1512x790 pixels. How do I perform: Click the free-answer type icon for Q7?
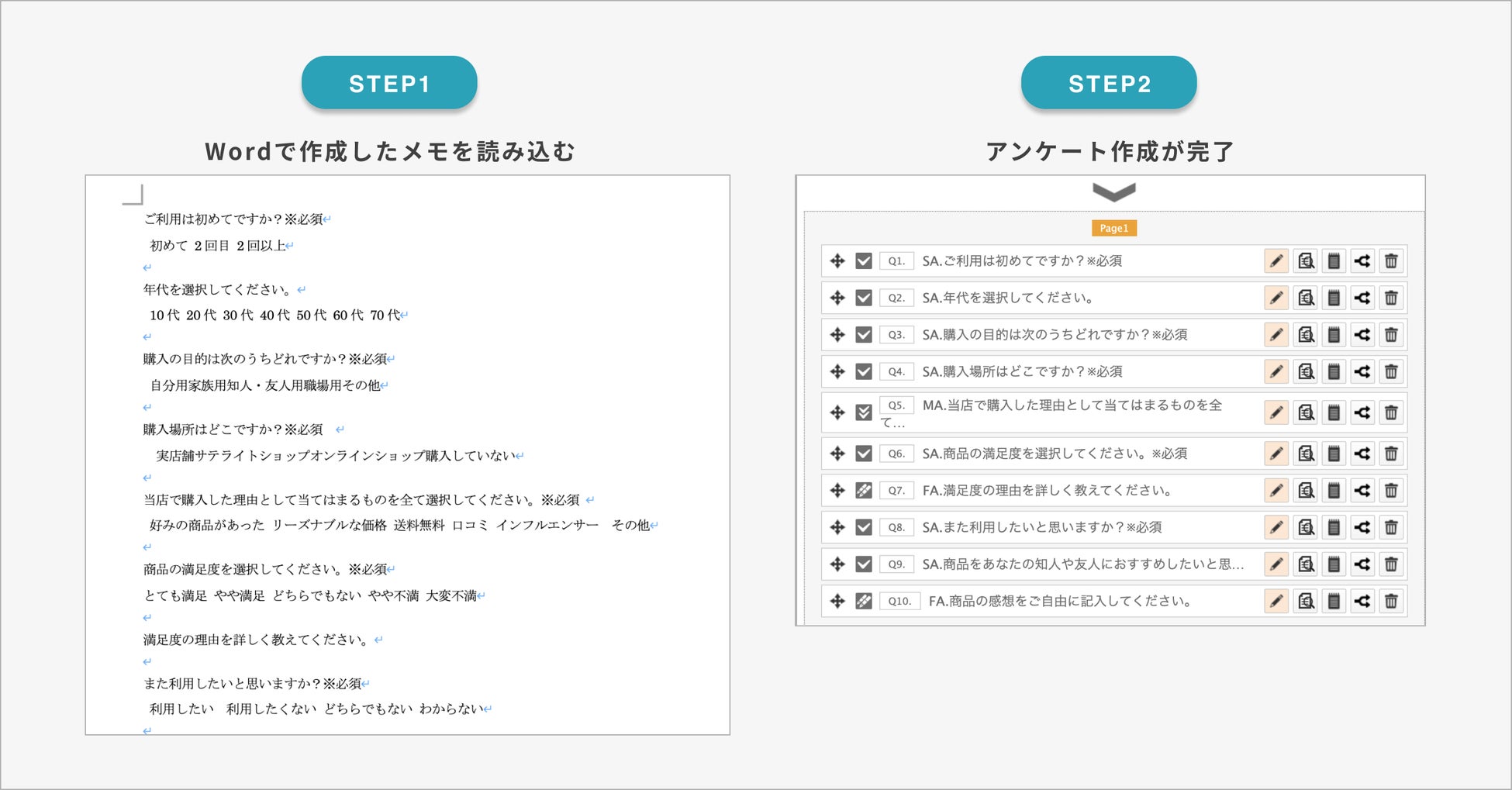tap(864, 491)
